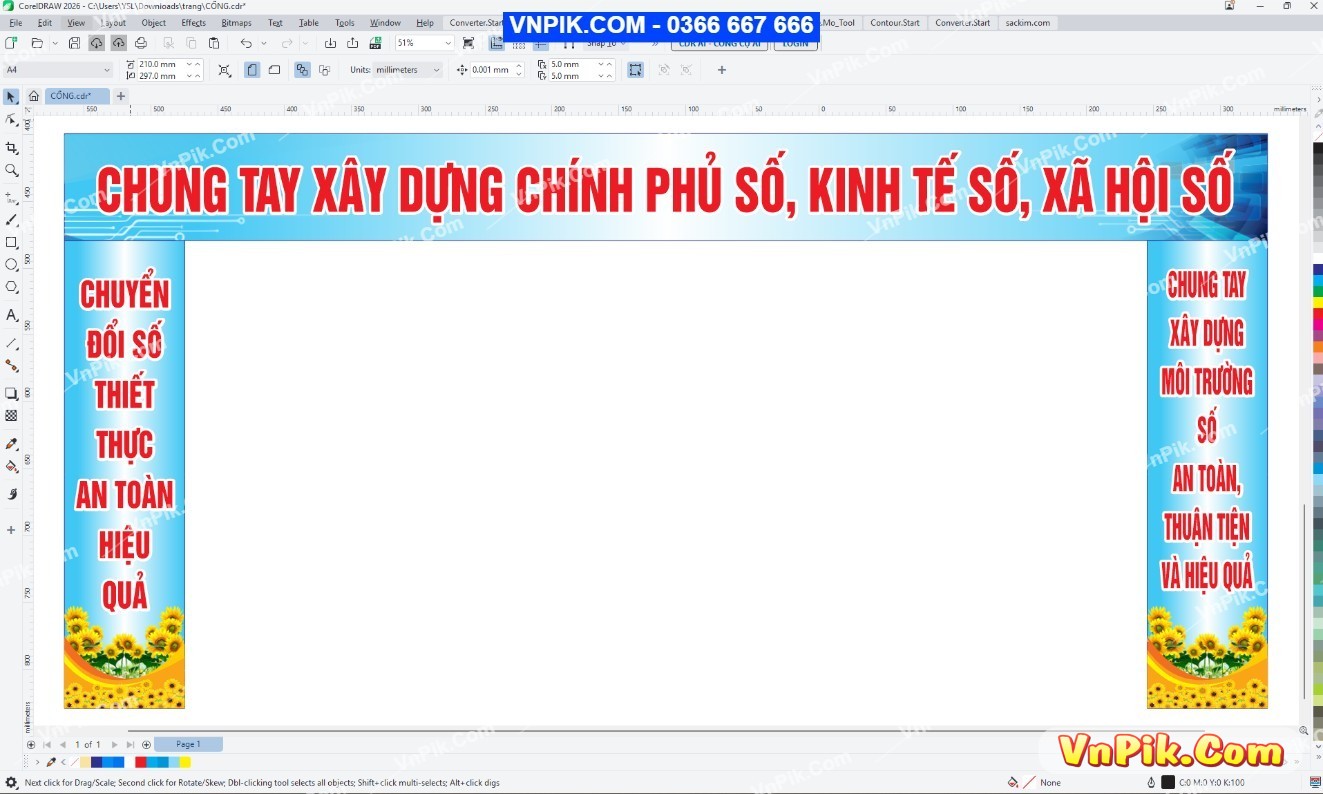Select the Pick tool in the toolbox
Image resolution: width=1323 pixels, height=794 pixels.
11,97
